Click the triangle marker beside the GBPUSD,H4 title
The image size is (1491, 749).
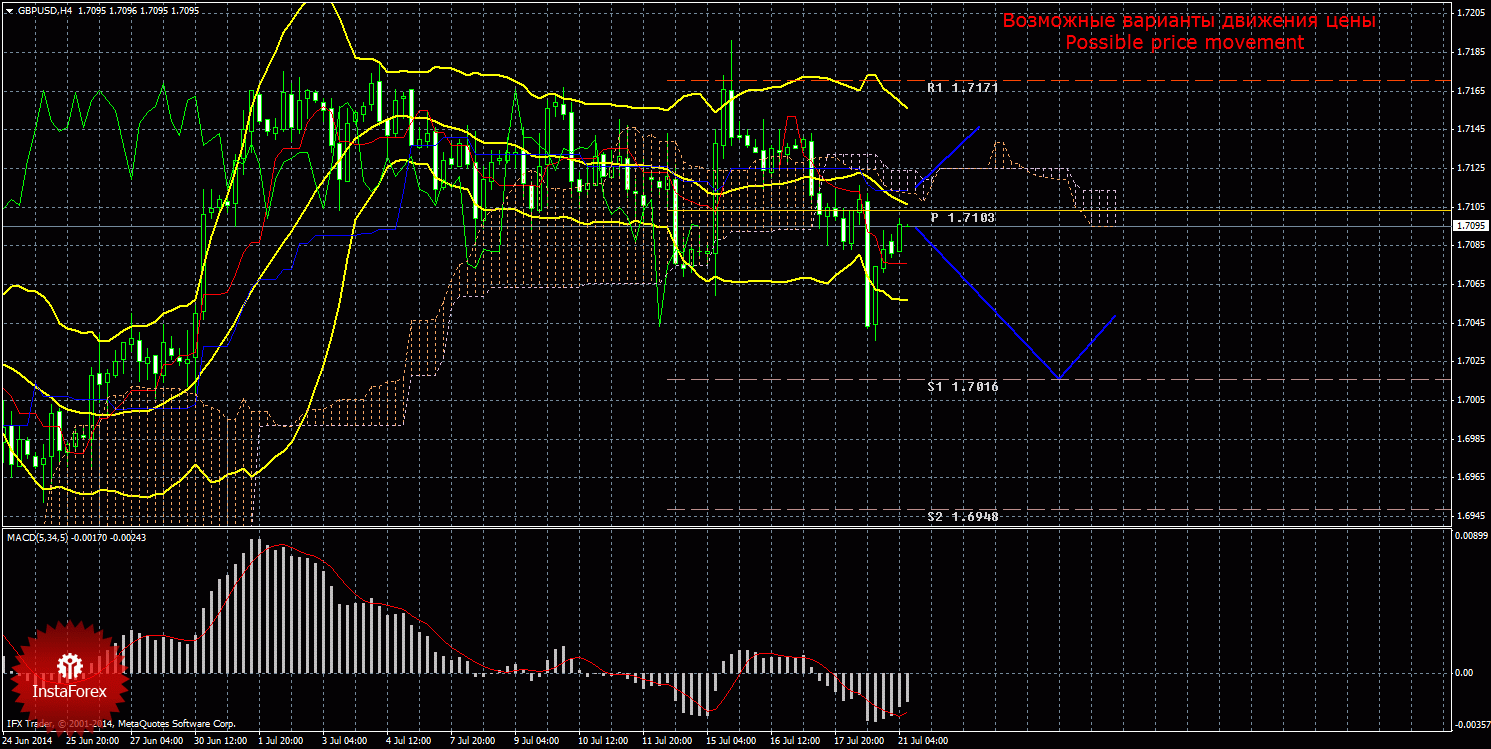click(9, 9)
